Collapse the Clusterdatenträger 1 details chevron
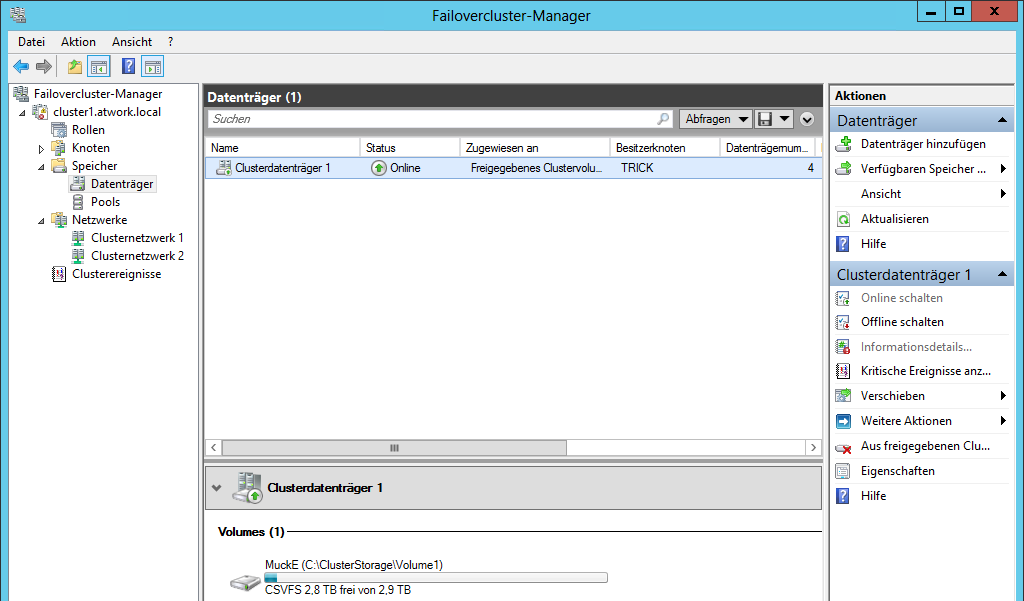1024x601 pixels. 217,488
